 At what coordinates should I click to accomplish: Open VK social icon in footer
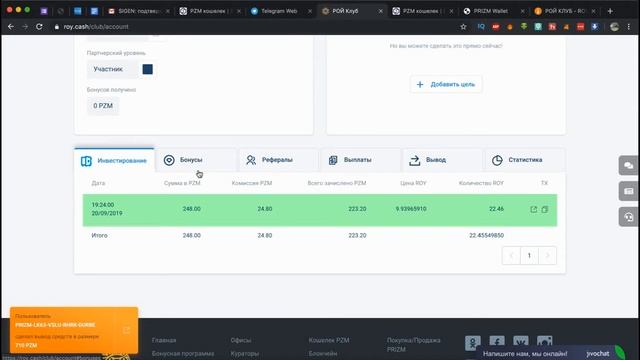pyautogui.click(x=521, y=341)
